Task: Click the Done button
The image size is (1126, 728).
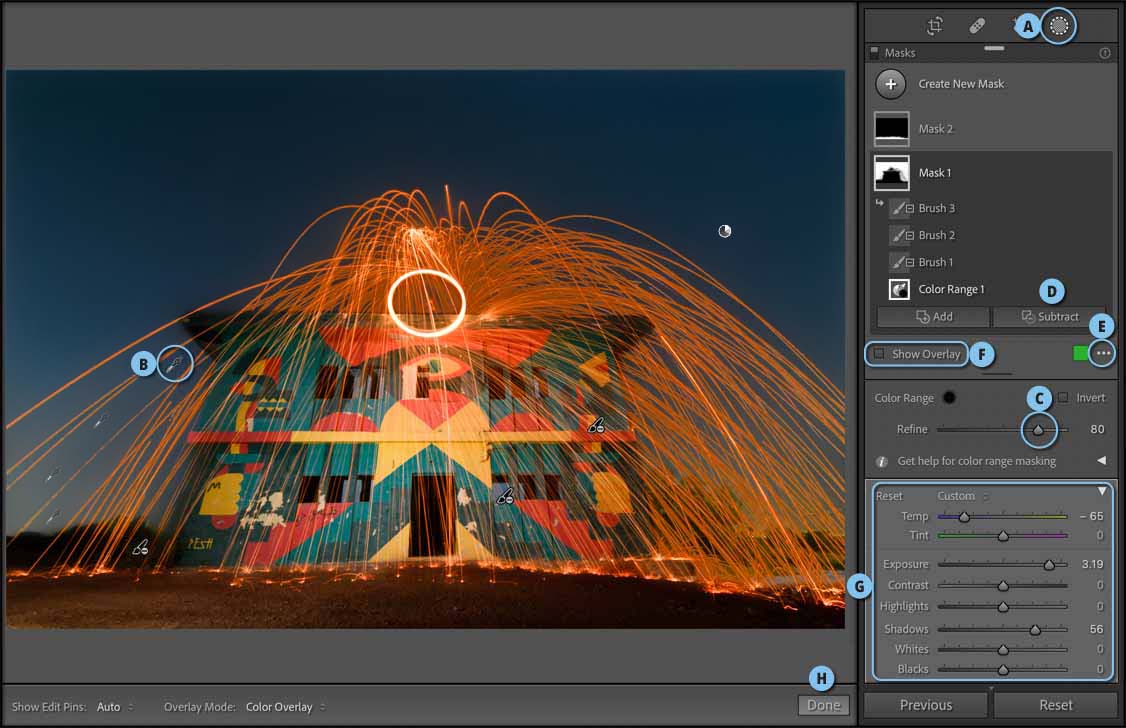Action: point(824,705)
